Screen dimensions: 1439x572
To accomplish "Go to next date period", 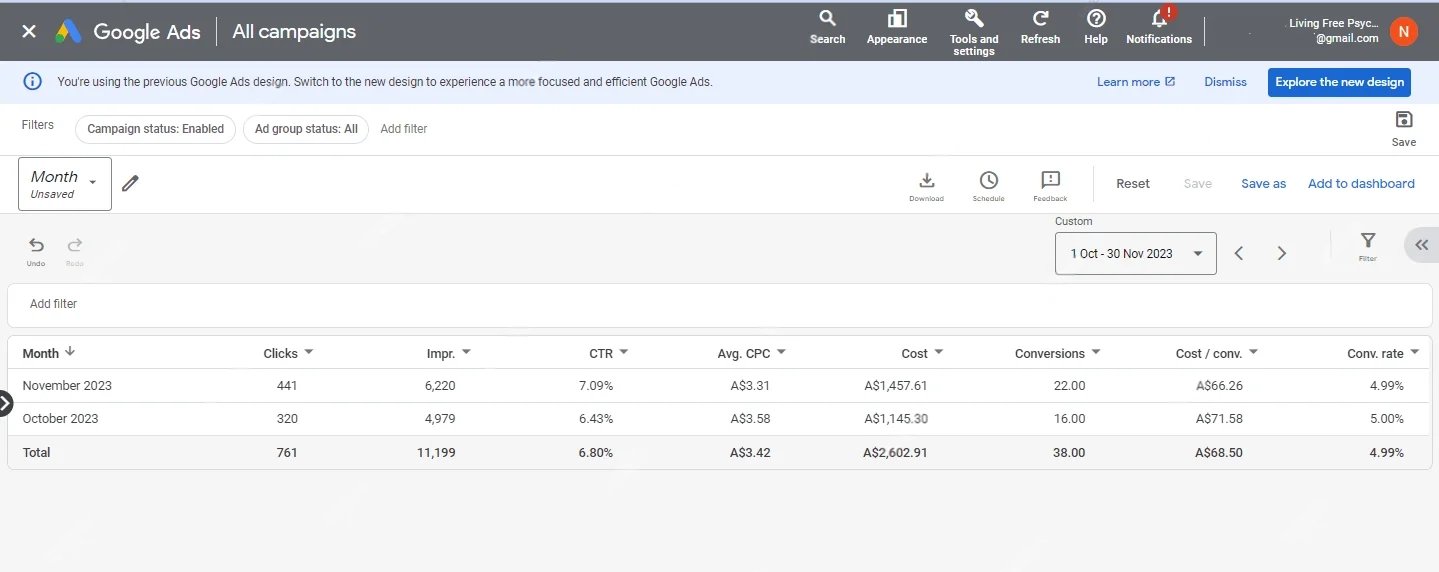I will (x=1282, y=254).
